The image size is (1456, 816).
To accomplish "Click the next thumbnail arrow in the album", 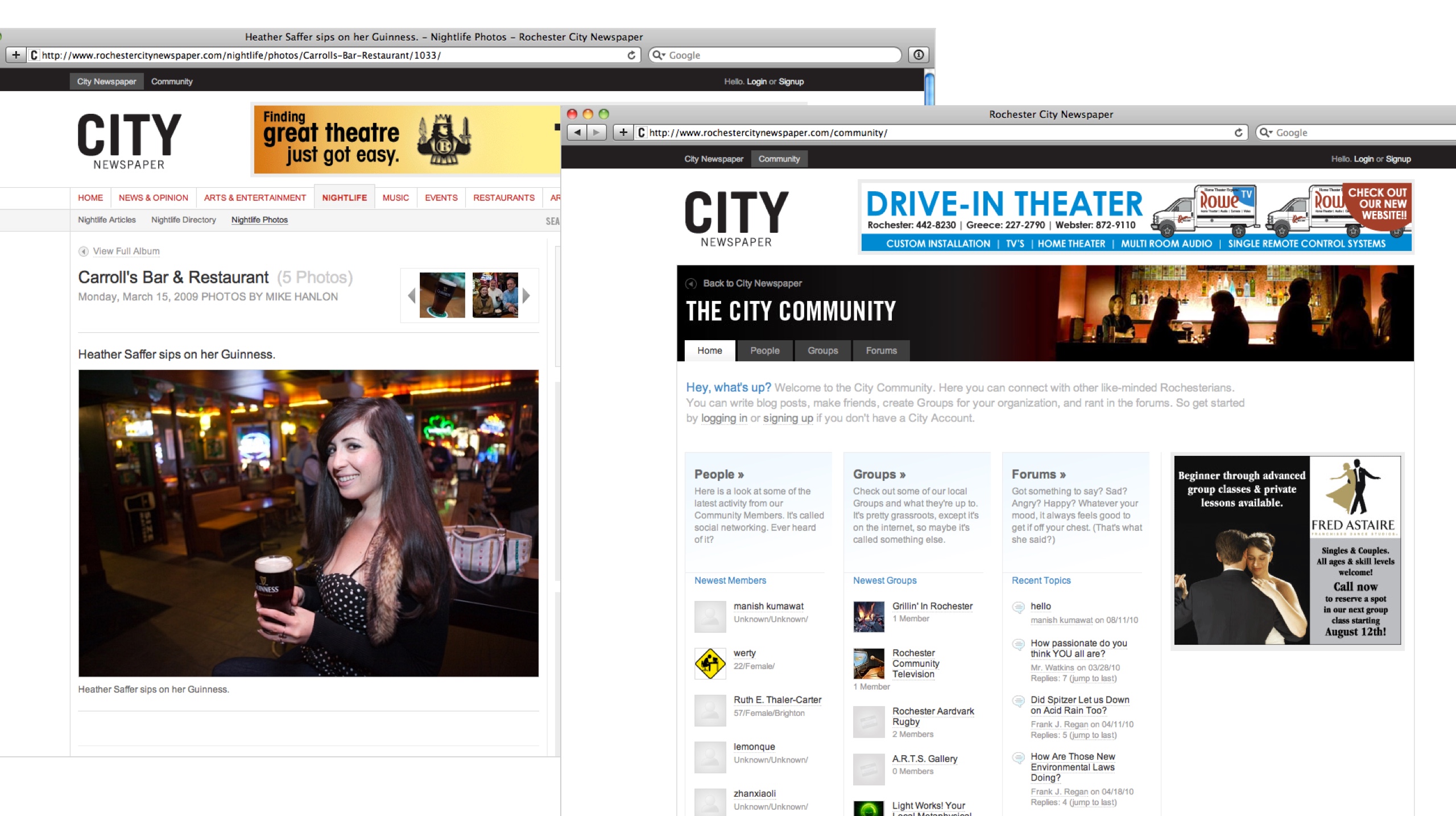I will click(526, 296).
